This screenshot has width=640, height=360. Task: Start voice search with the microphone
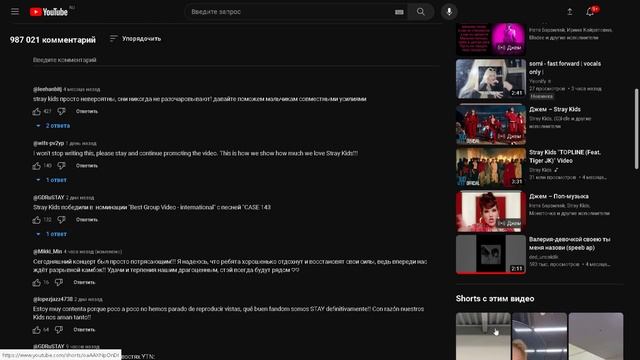[x=449, y=12]
